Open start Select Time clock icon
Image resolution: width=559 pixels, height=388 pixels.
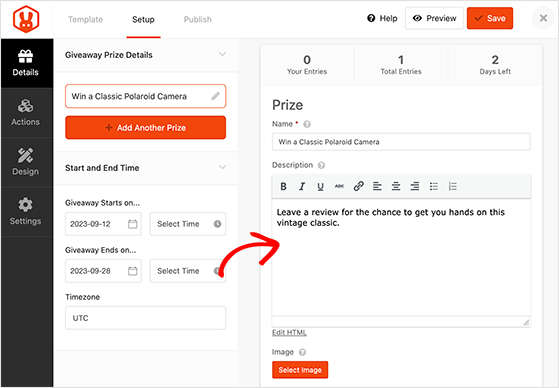point(217,224)
